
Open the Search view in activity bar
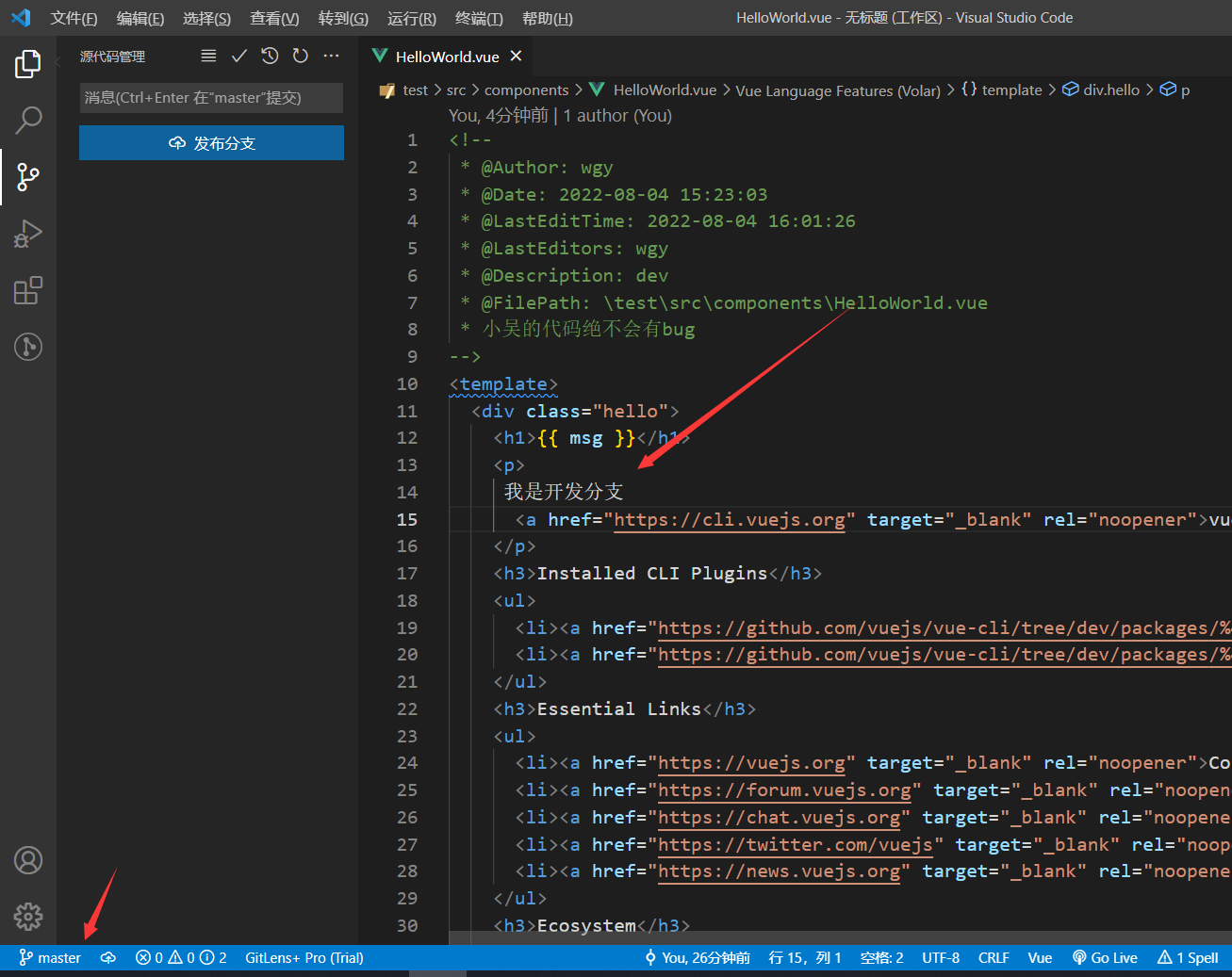[28, 120]
